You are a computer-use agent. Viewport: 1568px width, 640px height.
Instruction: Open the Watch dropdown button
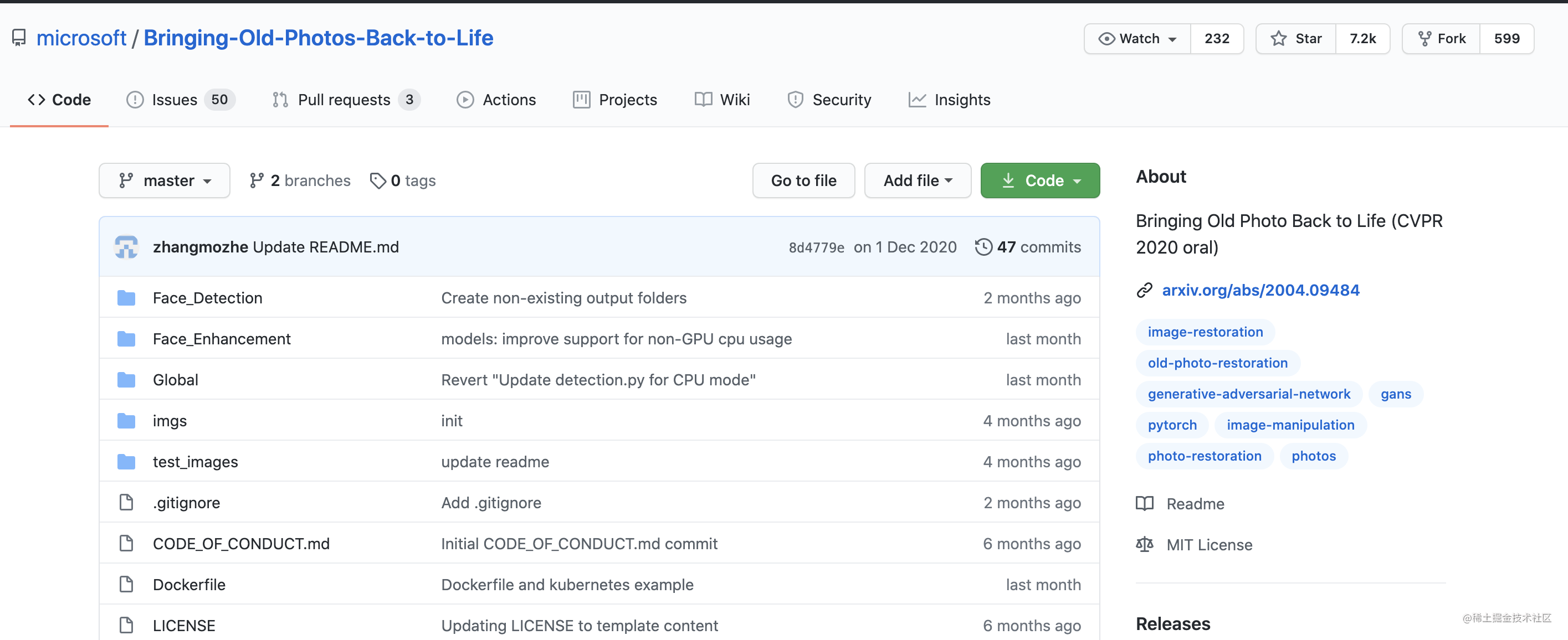tap(1137, 39)
